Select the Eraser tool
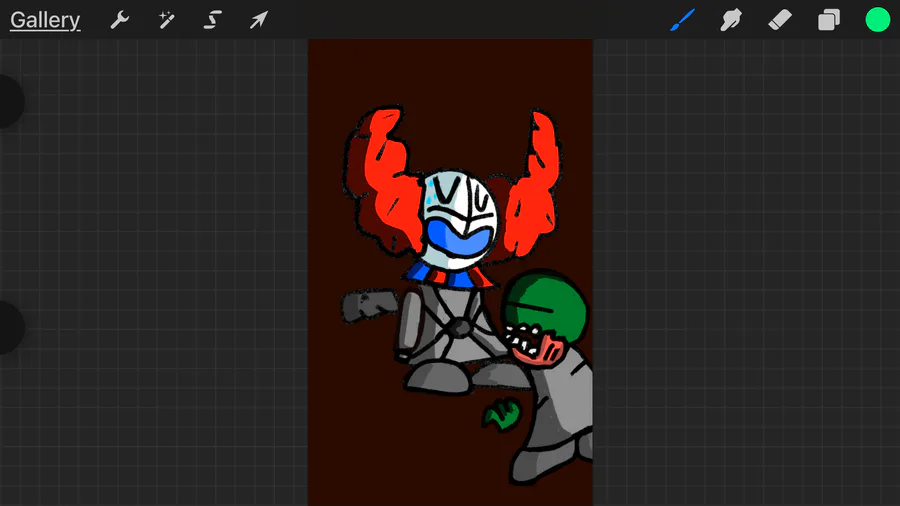Viewport: 900px width, 506px height. click(x=779, y=20)
